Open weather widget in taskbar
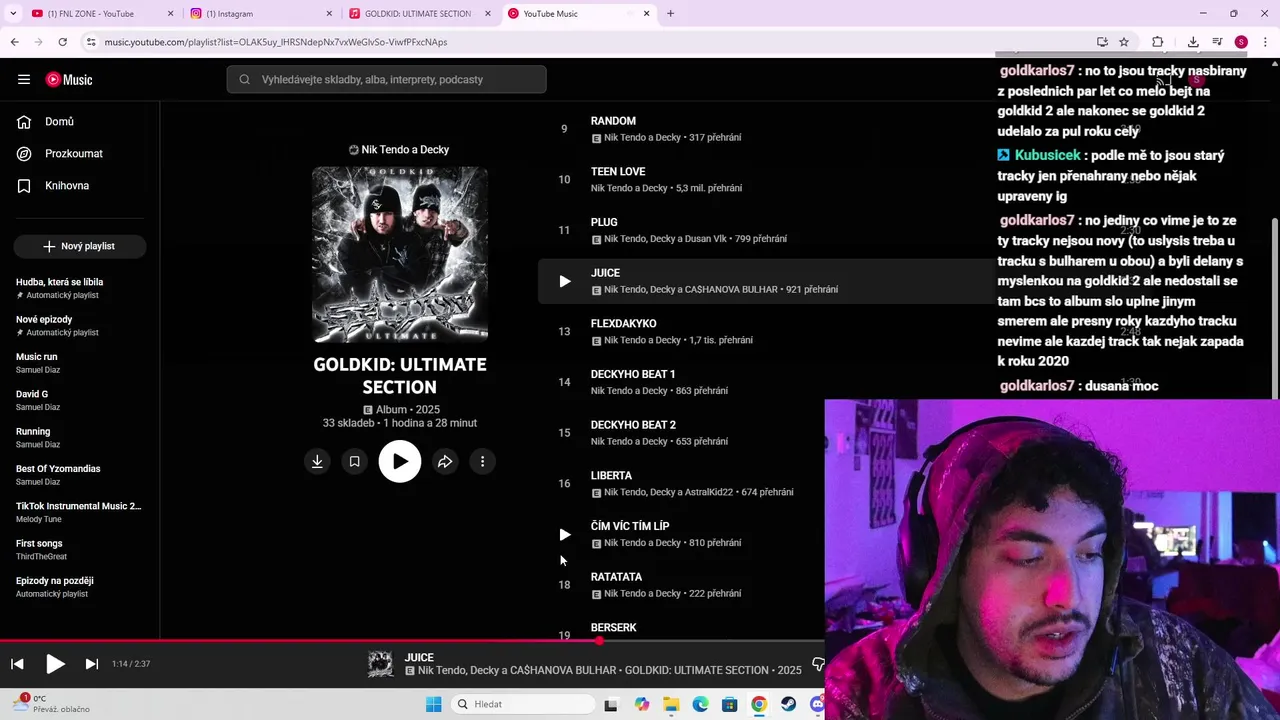 pos(50,703)
